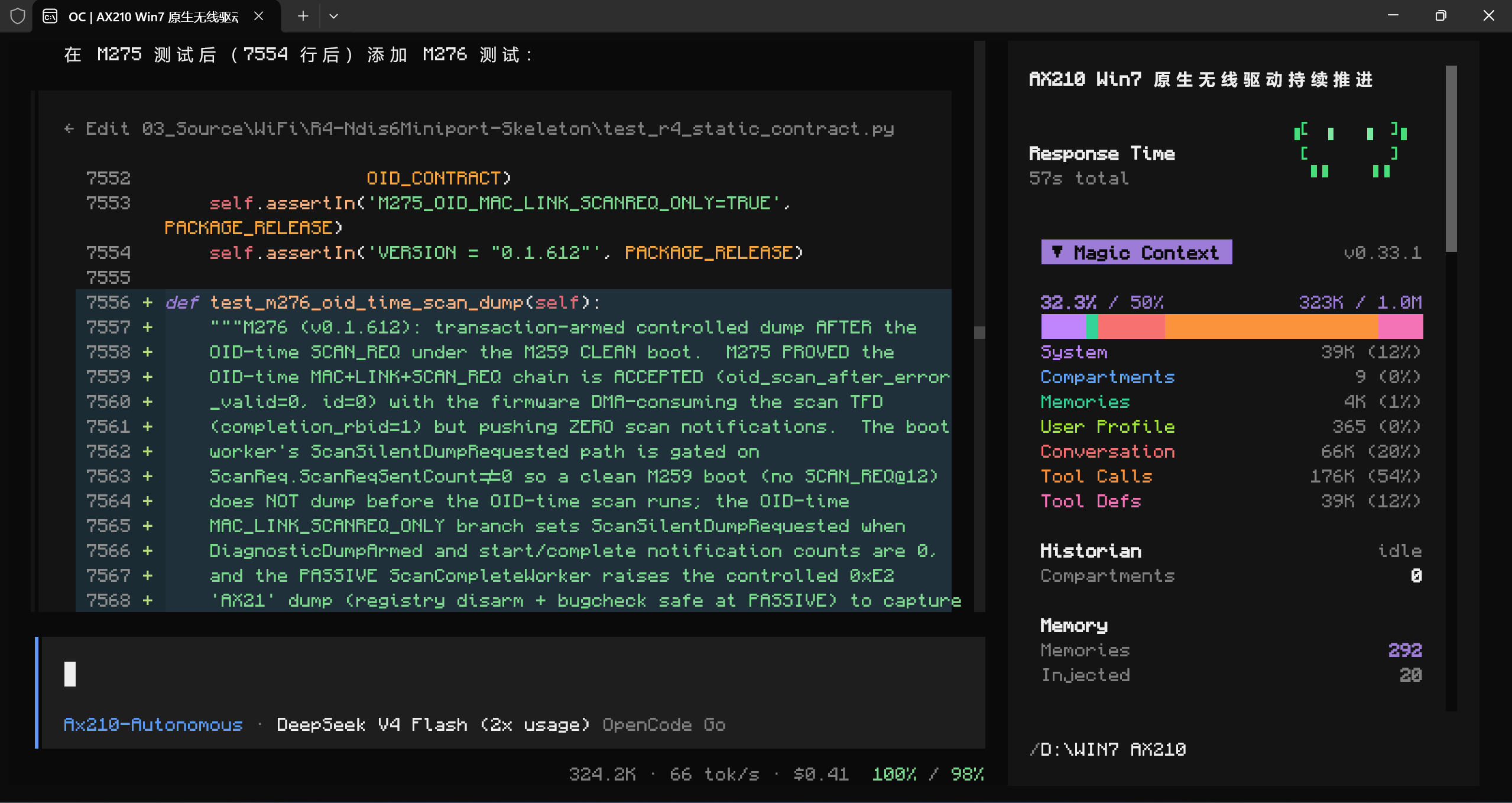Screen dimensions: 1512x803
Task: Click the main pane scrollbar thumb
Action: [x=979, y=332]
